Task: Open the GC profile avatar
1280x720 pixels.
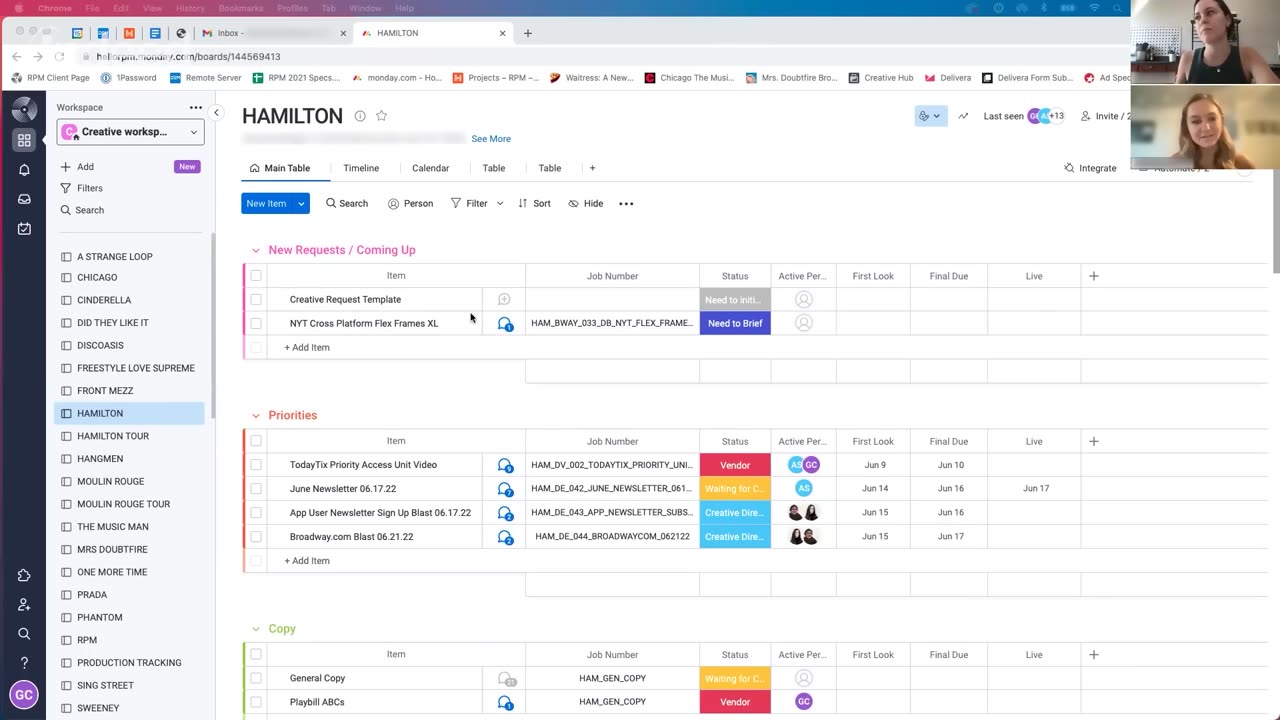Action: 24,695
